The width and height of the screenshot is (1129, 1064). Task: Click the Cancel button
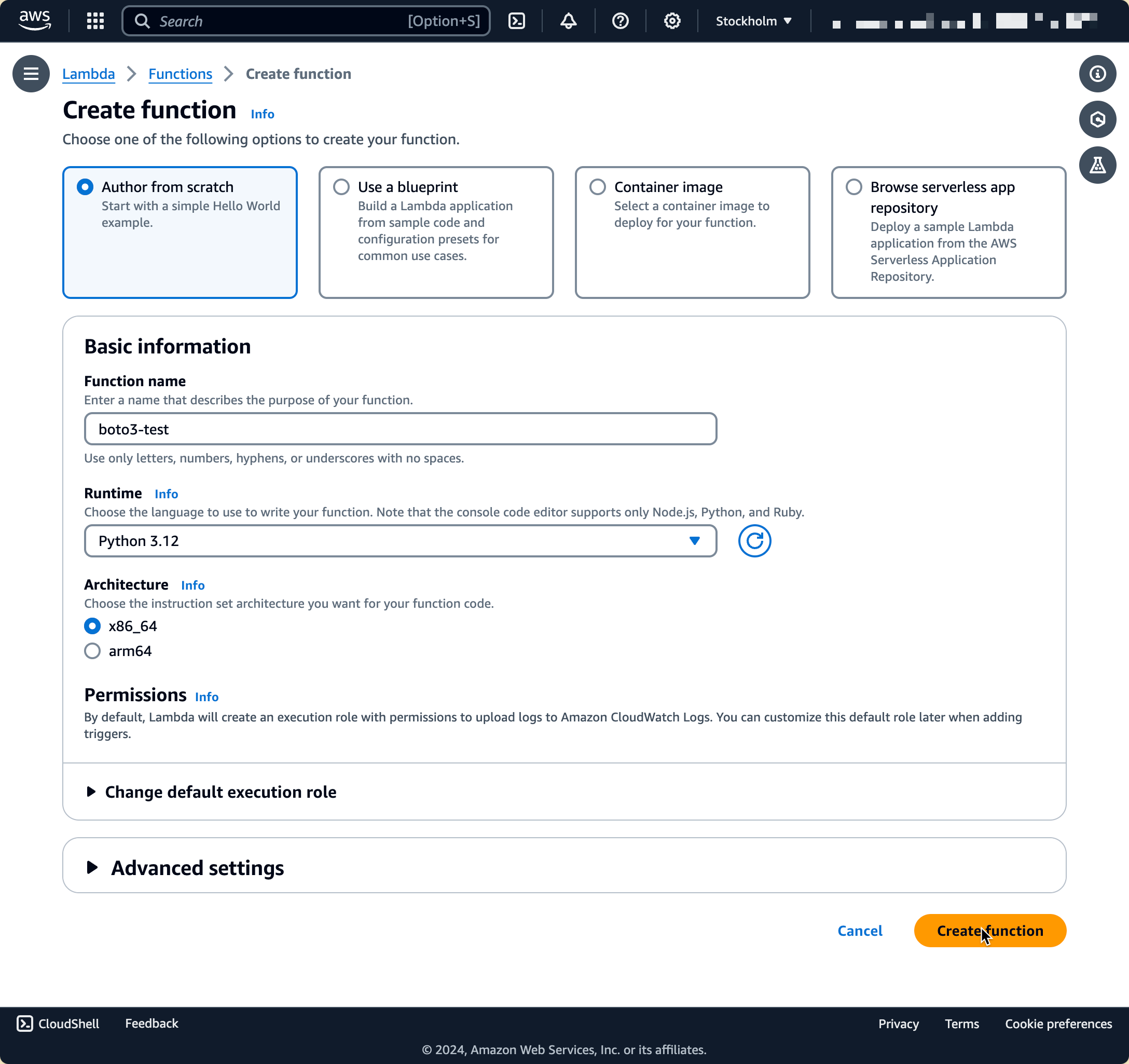860,931
